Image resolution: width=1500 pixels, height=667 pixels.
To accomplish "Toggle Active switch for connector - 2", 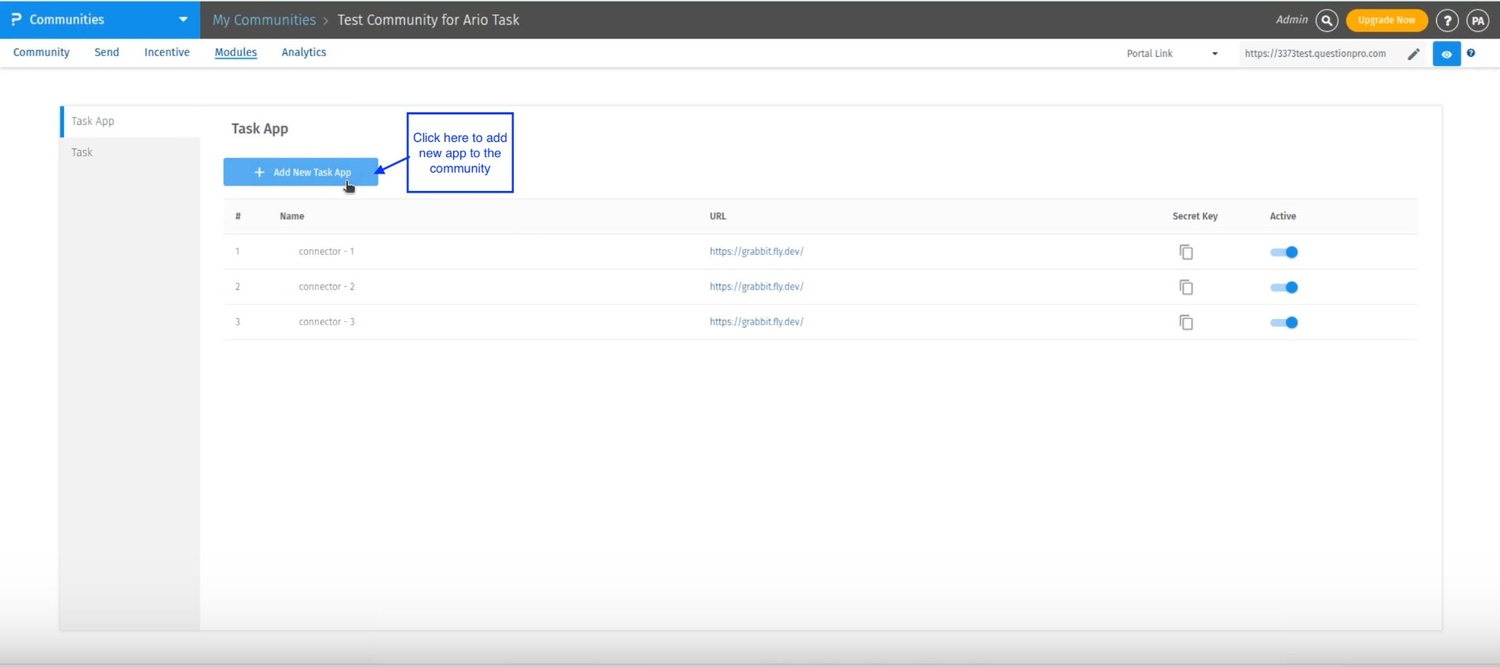I will [x=1284, y=287].
